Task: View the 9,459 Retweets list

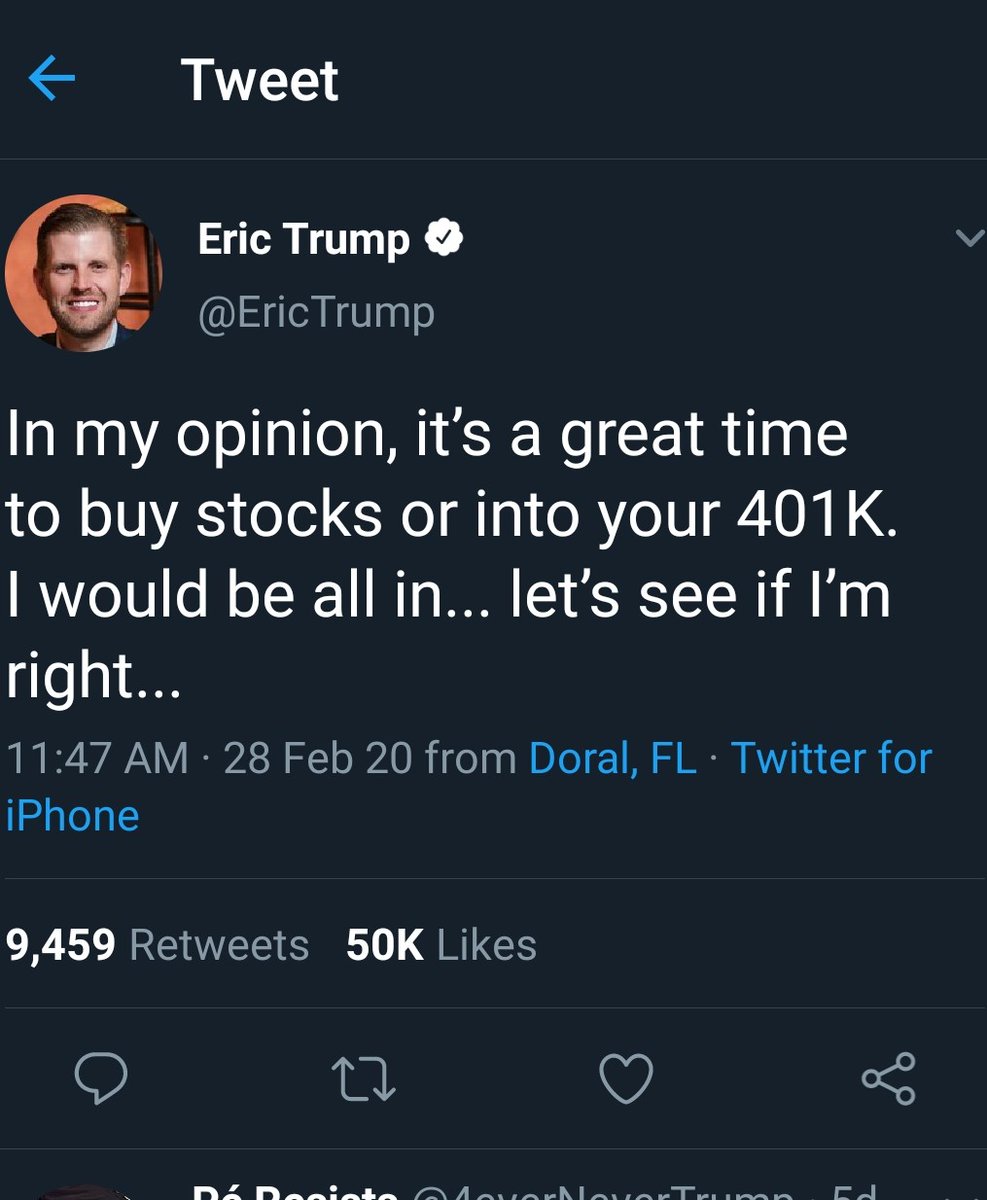Action: [157, 945]
